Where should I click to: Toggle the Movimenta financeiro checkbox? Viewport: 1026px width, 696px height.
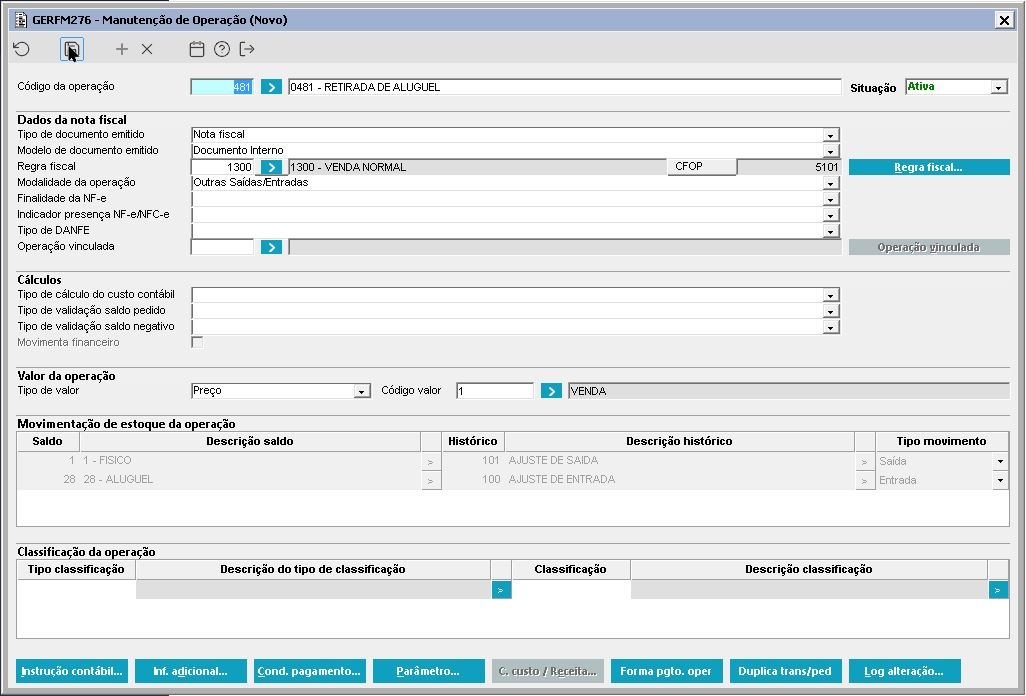tap(197, 343)
